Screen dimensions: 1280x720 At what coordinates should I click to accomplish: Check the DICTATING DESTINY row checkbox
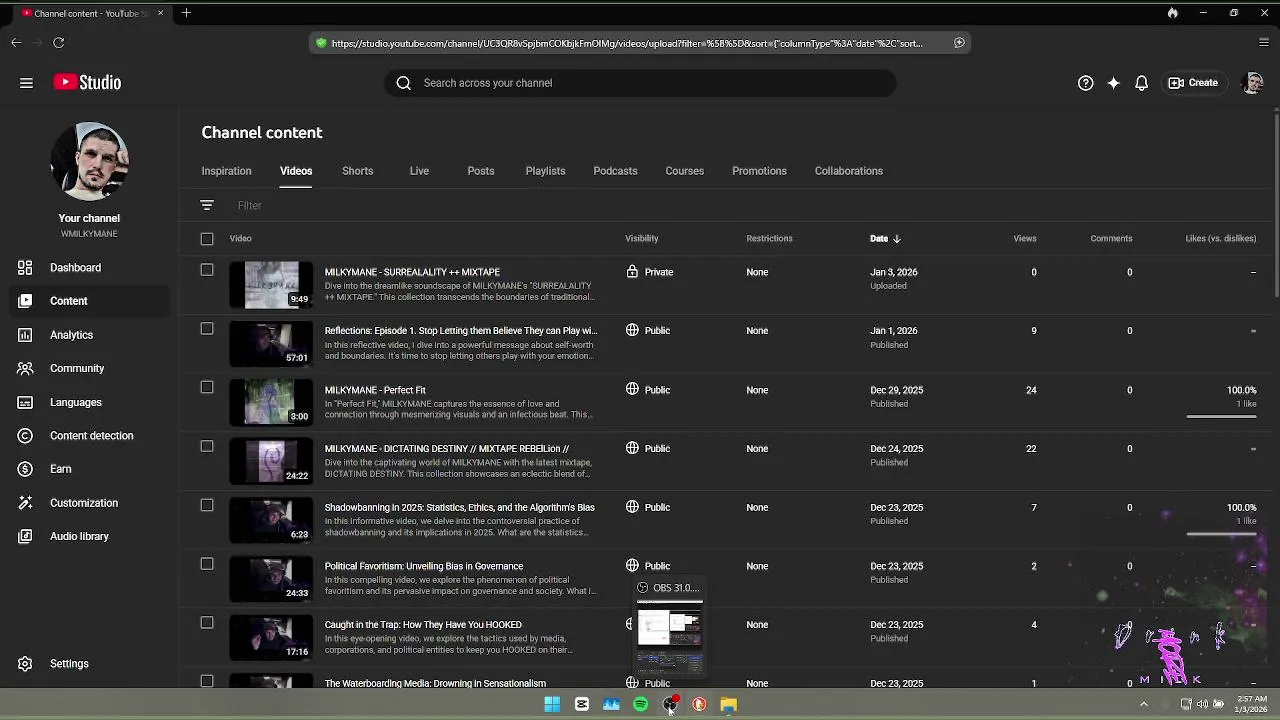207,447
